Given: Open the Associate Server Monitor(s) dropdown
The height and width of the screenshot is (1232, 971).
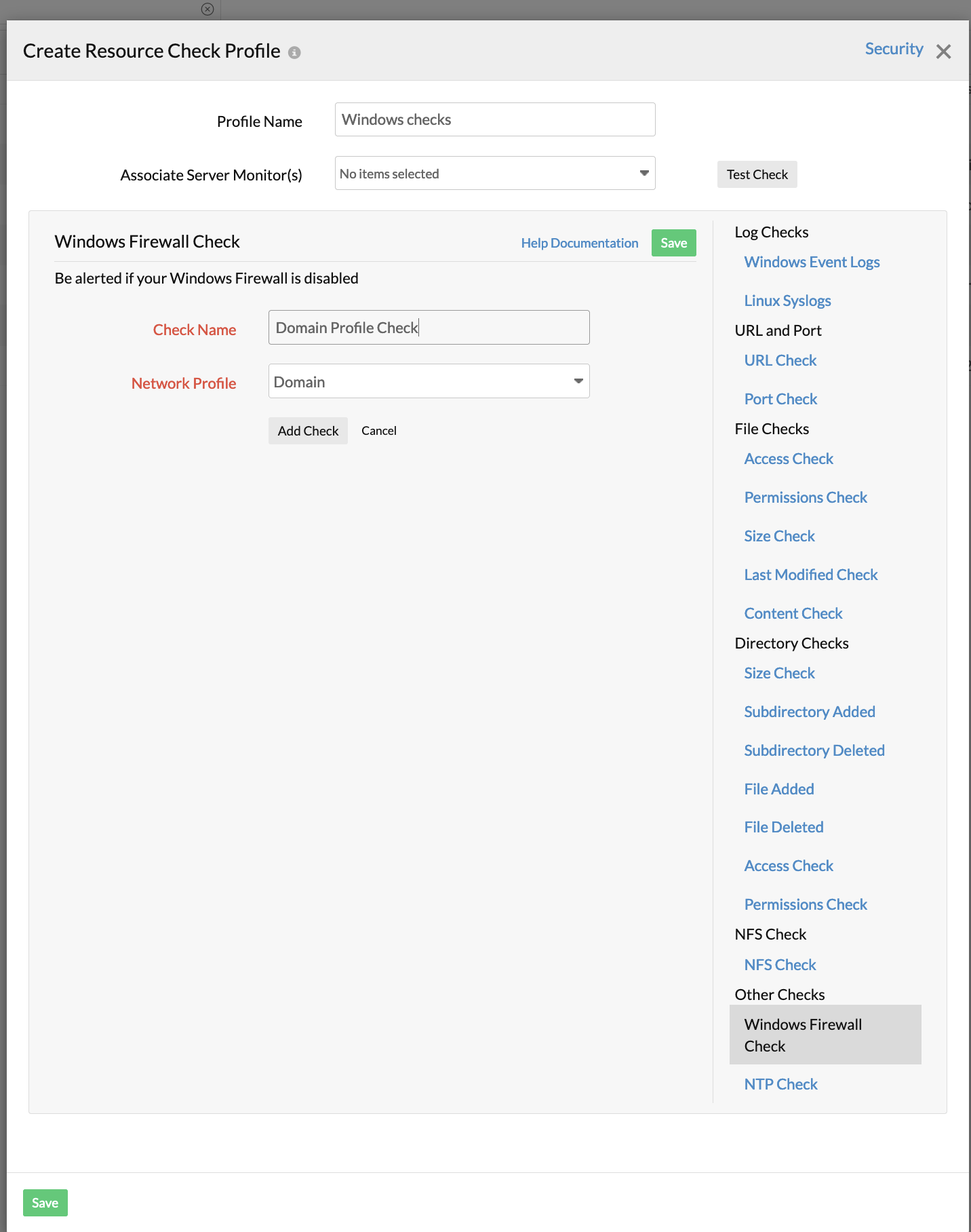Looking at the screenshot, I should tap(494, 174).
